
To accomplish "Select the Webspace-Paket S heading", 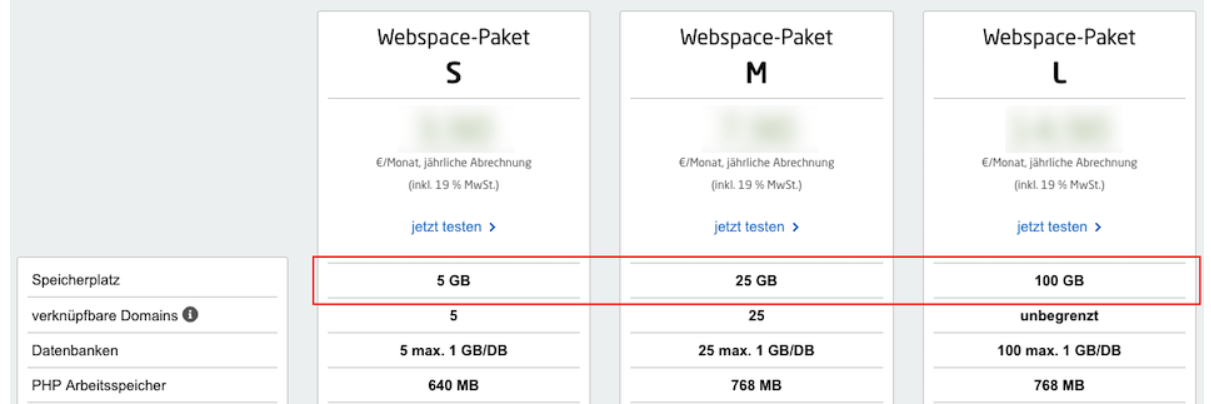I will click(453, 55).
